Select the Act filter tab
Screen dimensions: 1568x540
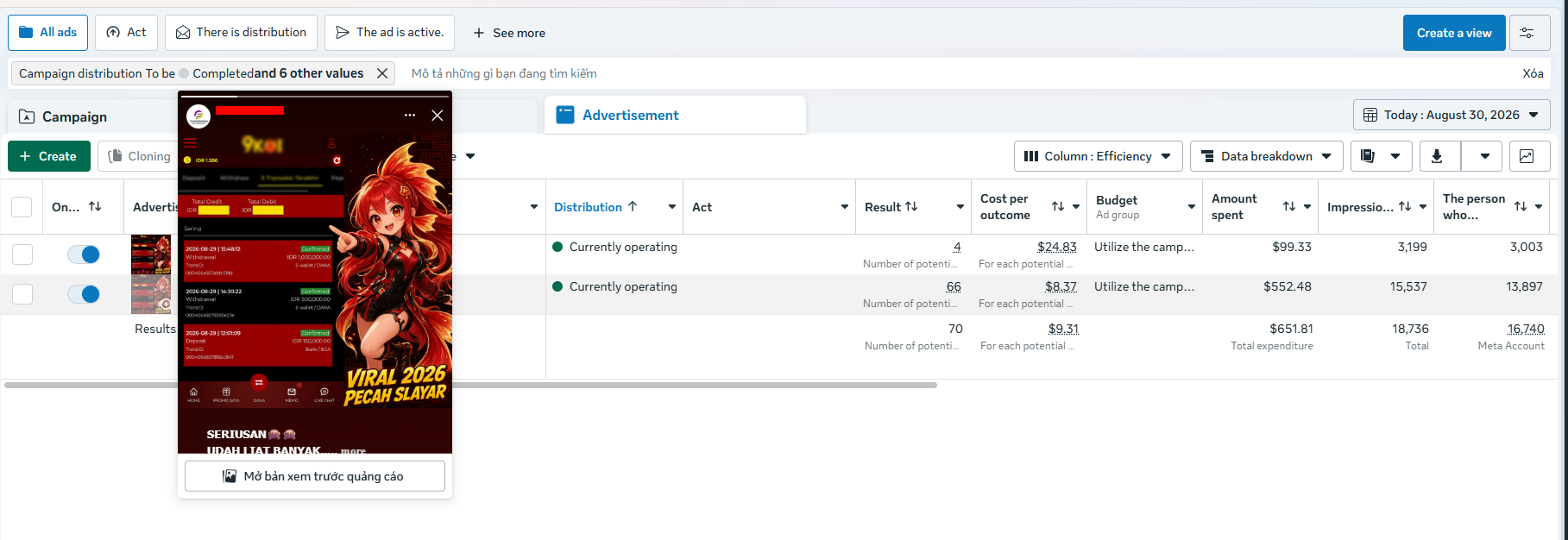(126, 33)
